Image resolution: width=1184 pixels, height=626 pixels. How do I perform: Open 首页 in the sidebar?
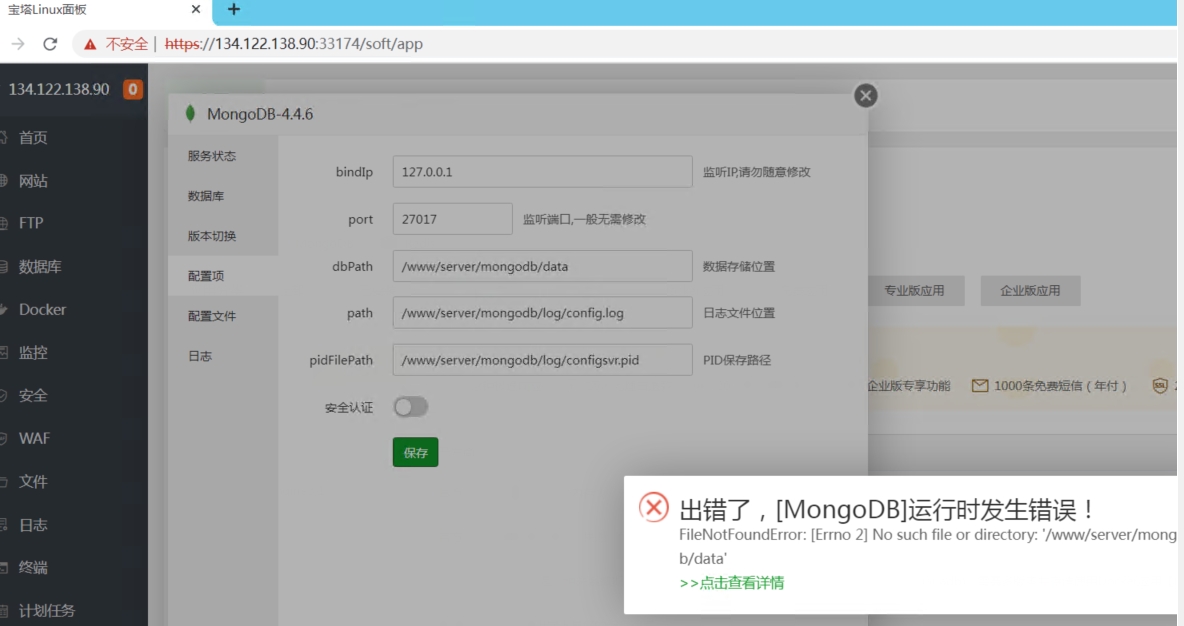(32, 137)
